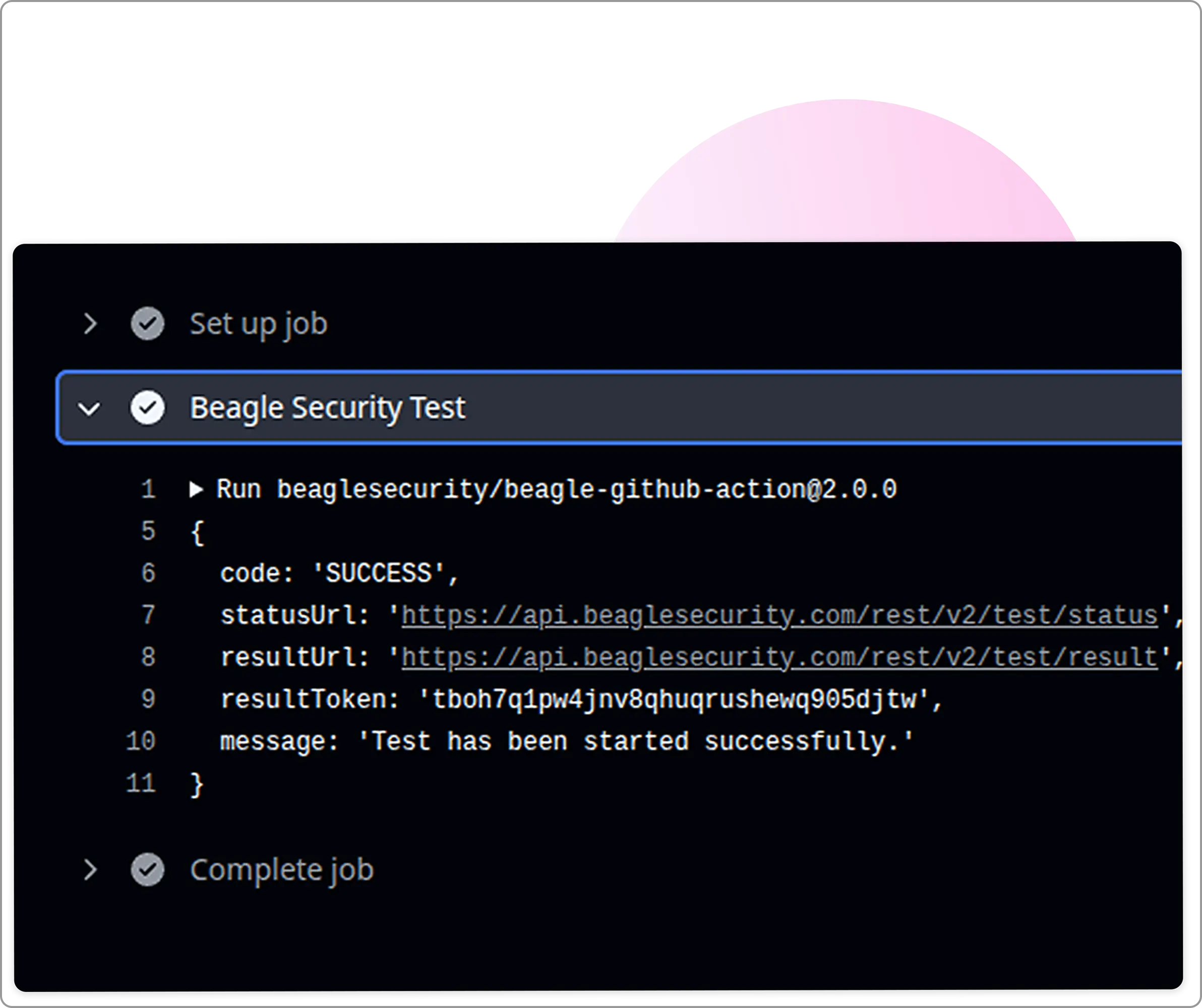Screen dimensions: 1202x1008
Task: Click the Complete job success check icon
Action: (x=148, y=870)
